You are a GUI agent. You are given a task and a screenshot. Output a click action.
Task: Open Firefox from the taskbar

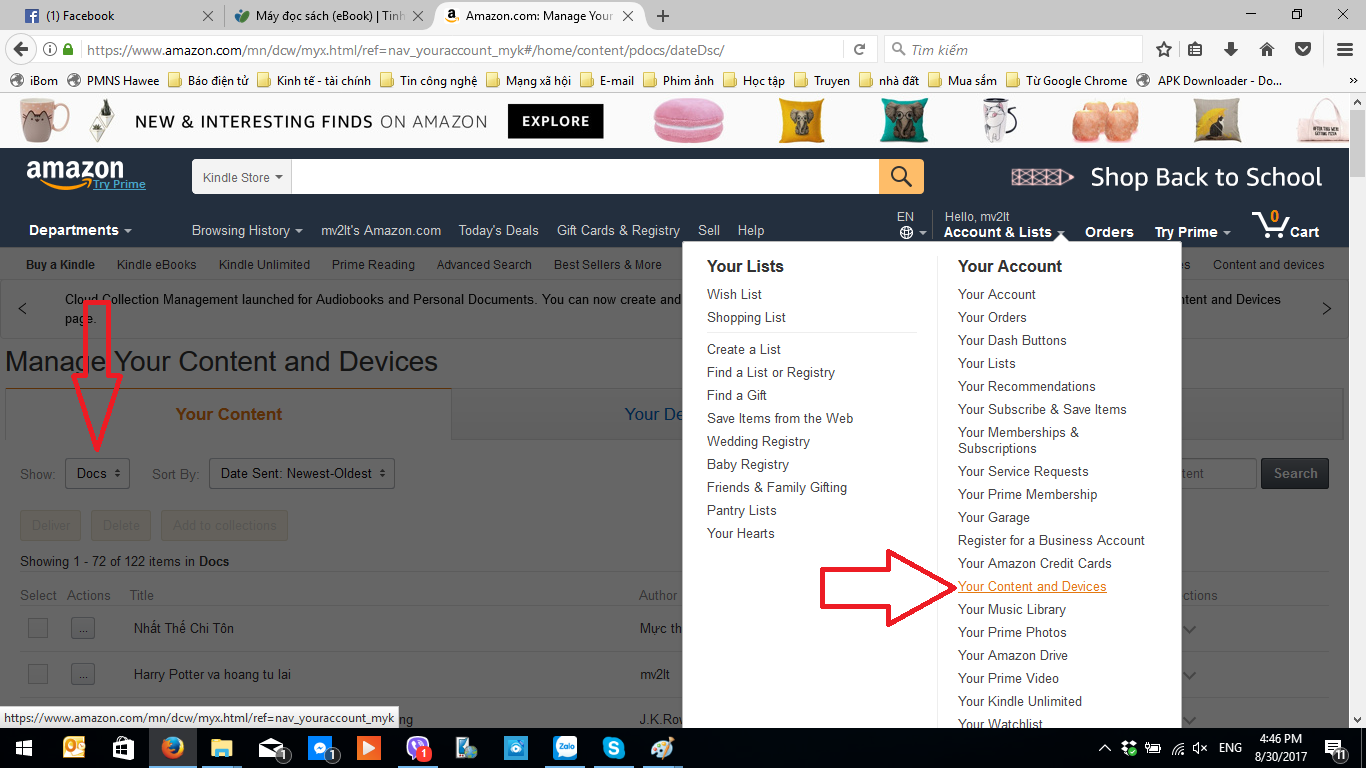(x=172, y=748)
